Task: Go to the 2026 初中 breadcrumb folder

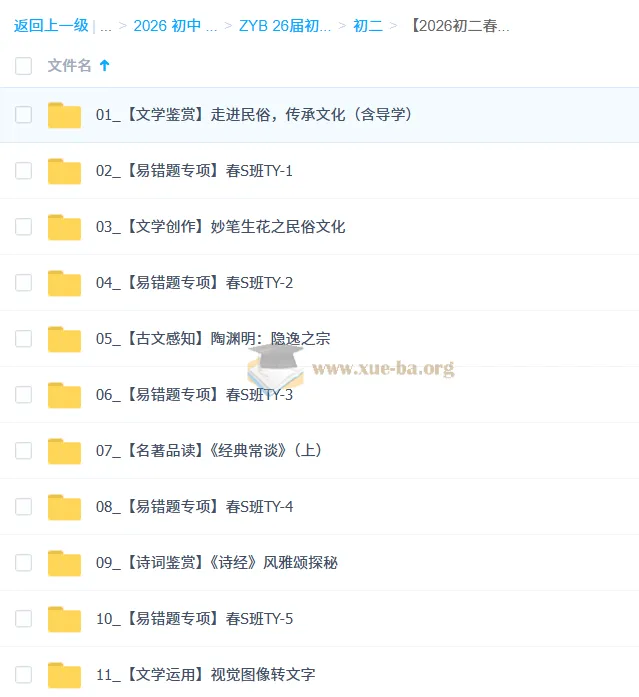Action: tap(175, 26)
